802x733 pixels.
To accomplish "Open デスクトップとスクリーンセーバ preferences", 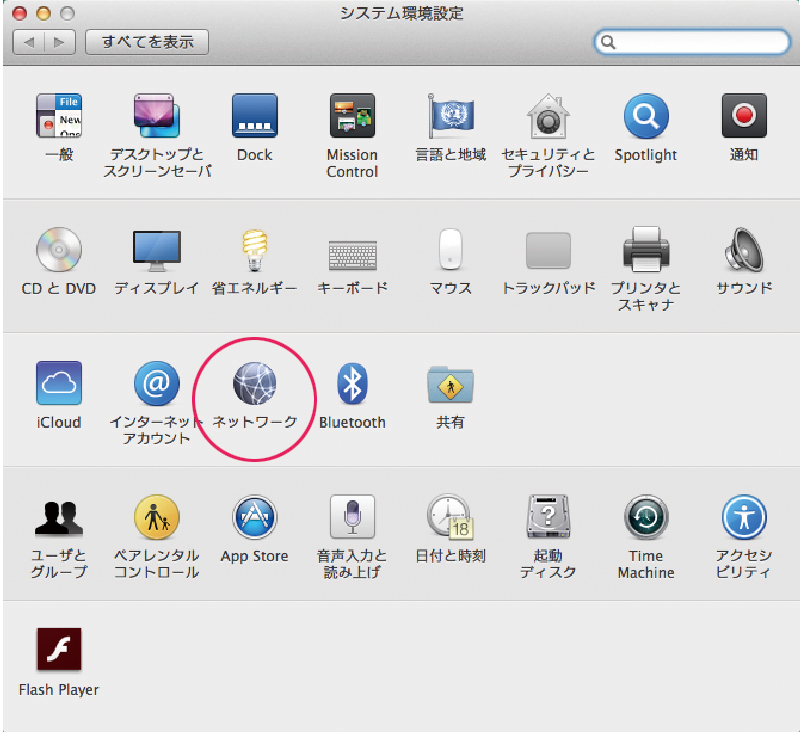I will pos(157,116).
